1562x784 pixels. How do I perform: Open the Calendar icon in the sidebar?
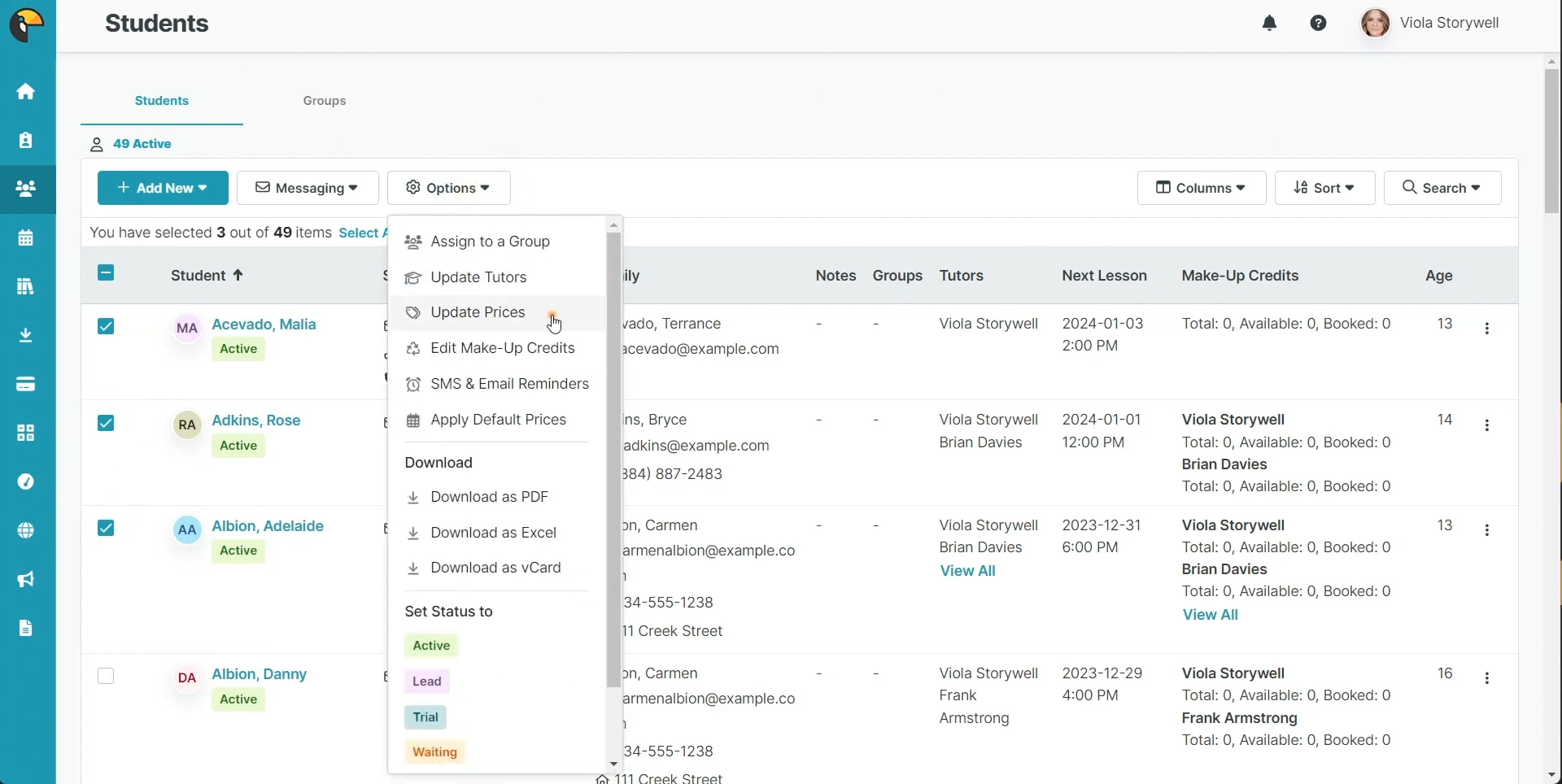point(26,237)
